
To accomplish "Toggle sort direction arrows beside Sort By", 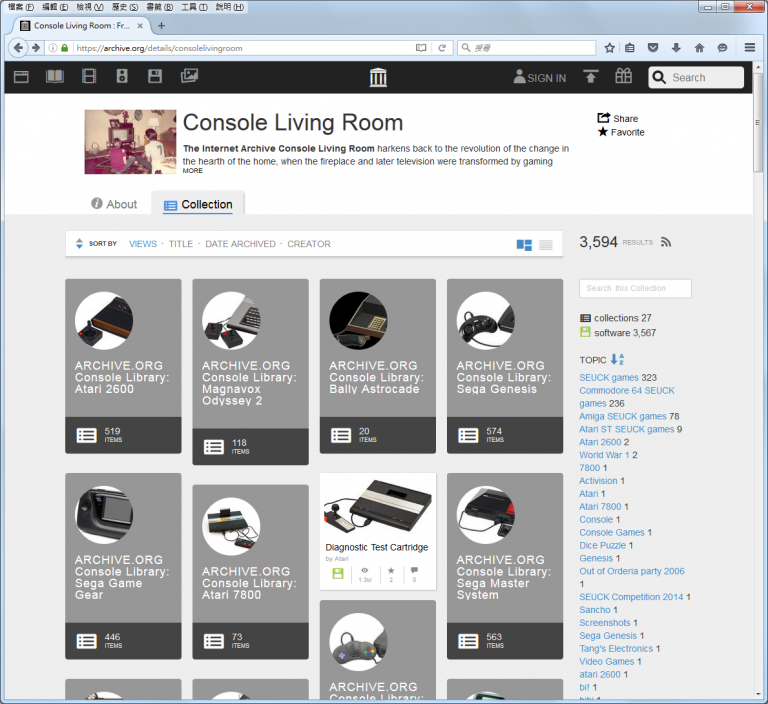I will (79, 243).
